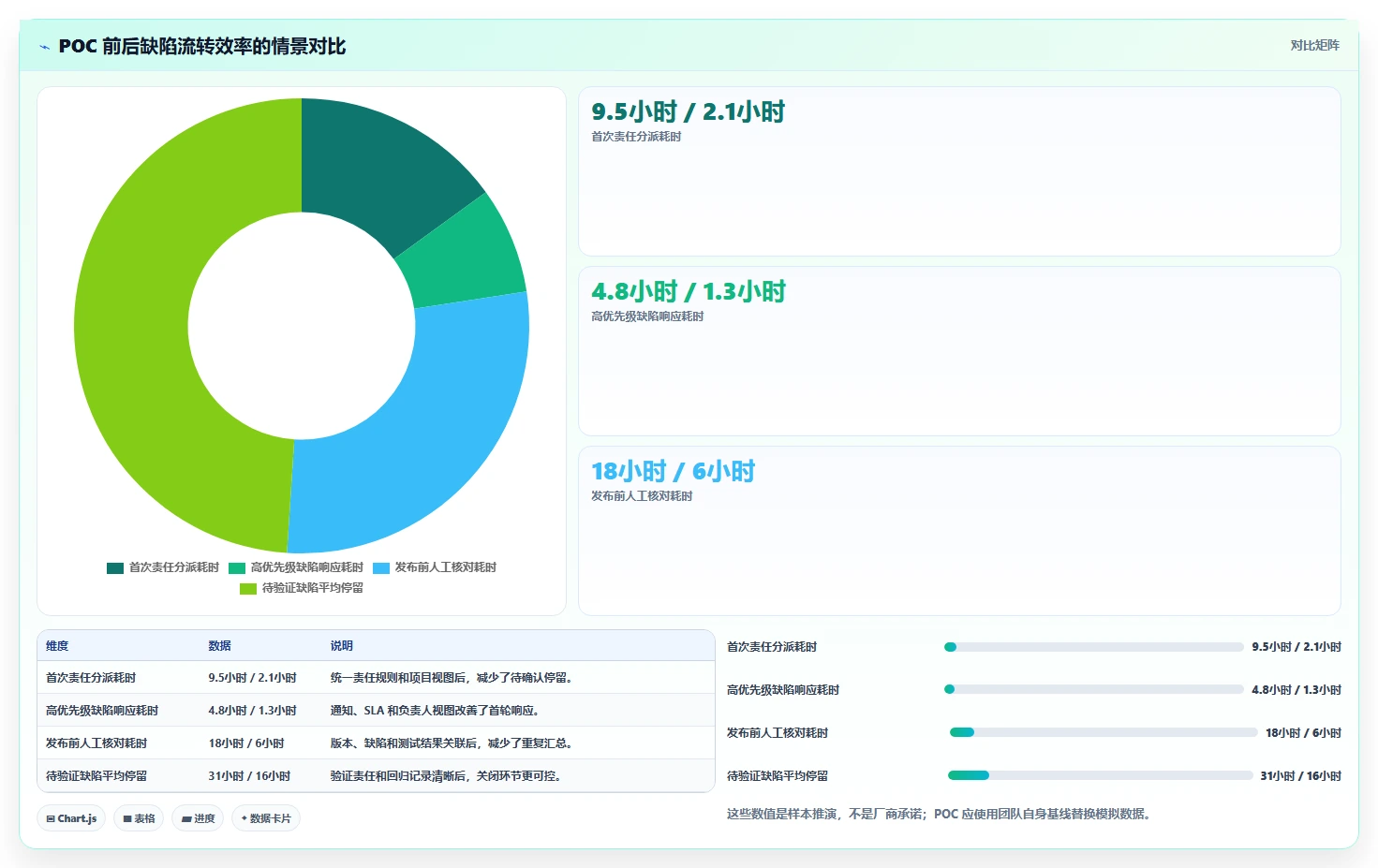Click card caption 高优先级缺陷响应耗时

point(647,316)
